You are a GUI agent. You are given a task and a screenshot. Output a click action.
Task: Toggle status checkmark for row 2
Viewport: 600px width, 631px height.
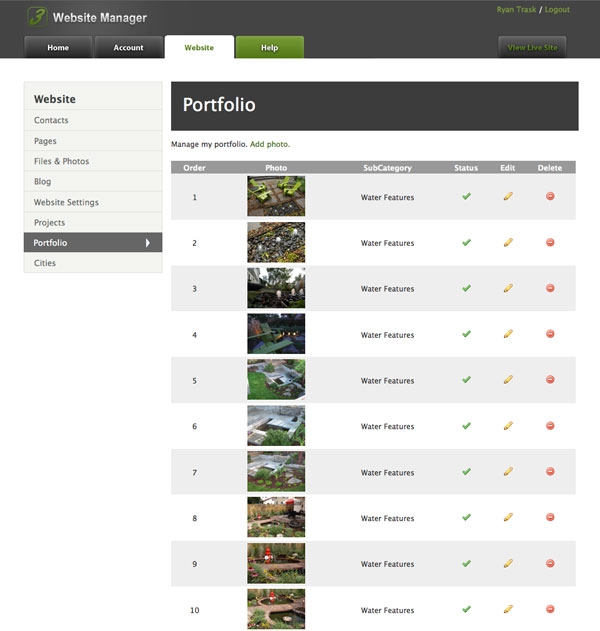click(x=466, y=242)
